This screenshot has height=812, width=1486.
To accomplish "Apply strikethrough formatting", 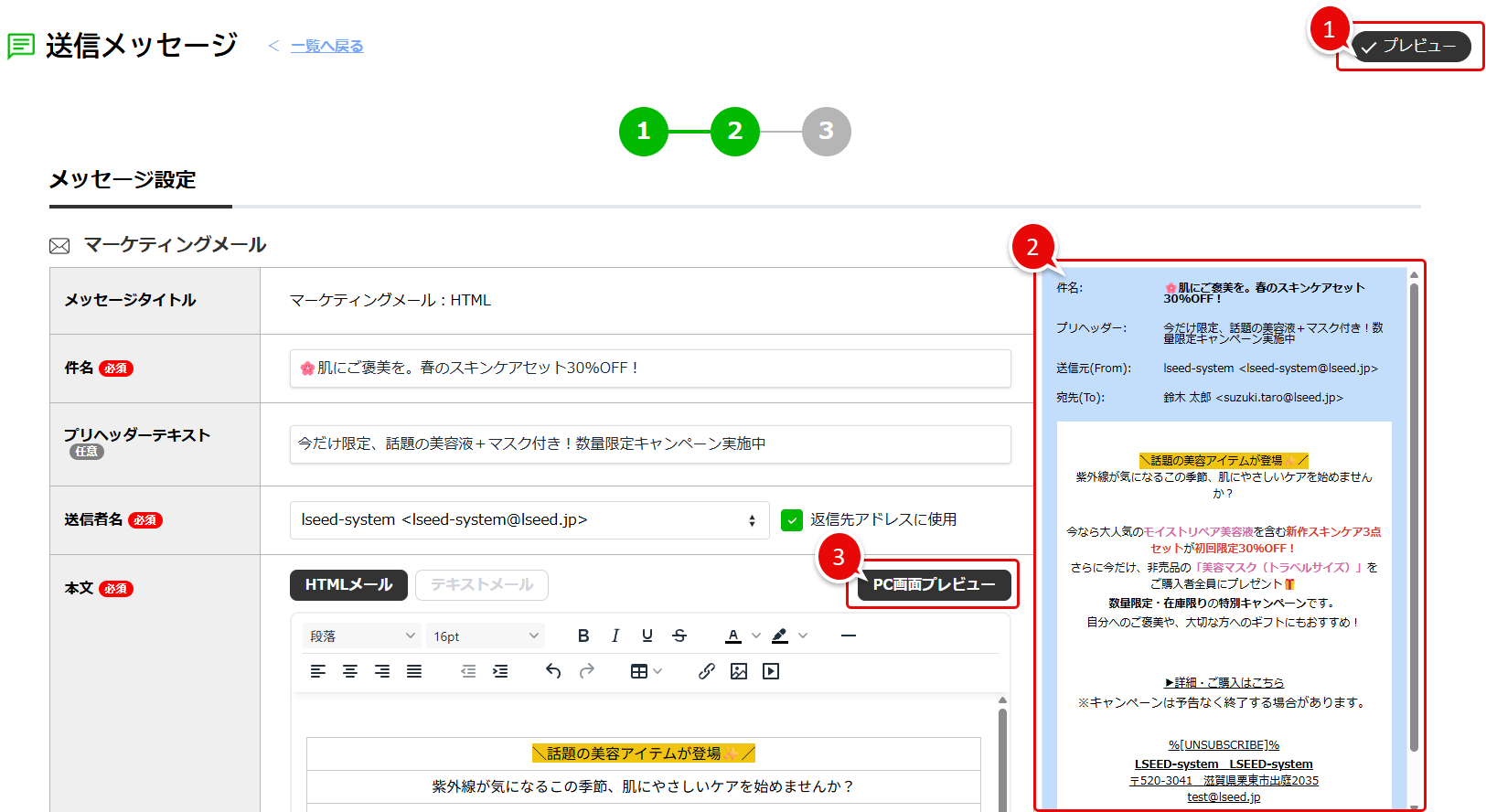I will coord(679,636).
